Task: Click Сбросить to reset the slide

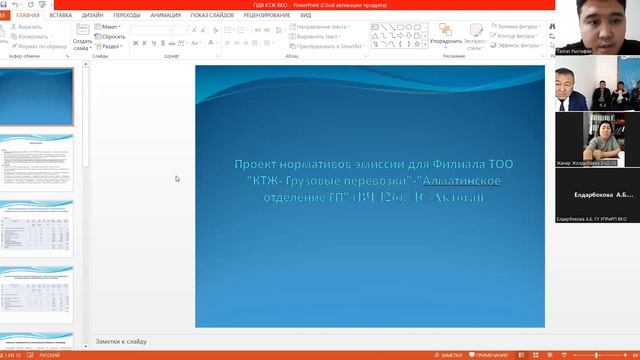Action: tap(110, 36)
